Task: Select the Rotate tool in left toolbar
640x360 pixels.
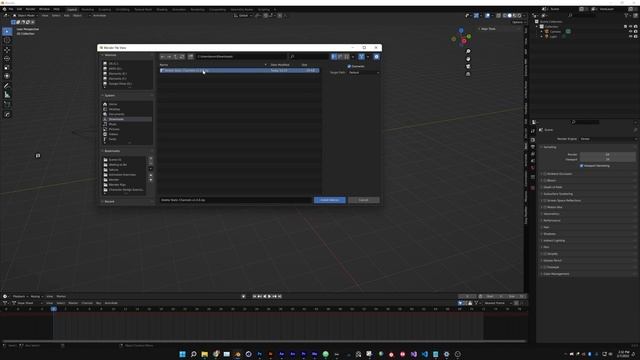Action: [7, 59]
